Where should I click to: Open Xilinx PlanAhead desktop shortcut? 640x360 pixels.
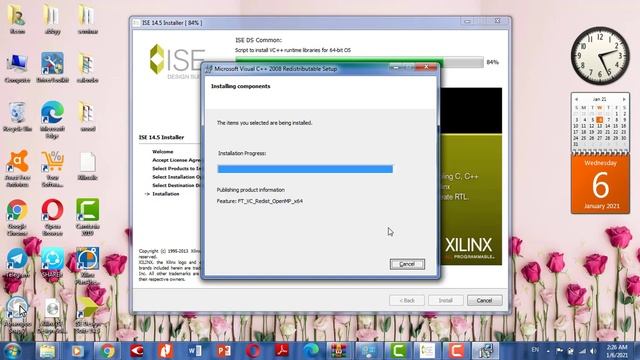pos(87,265)
